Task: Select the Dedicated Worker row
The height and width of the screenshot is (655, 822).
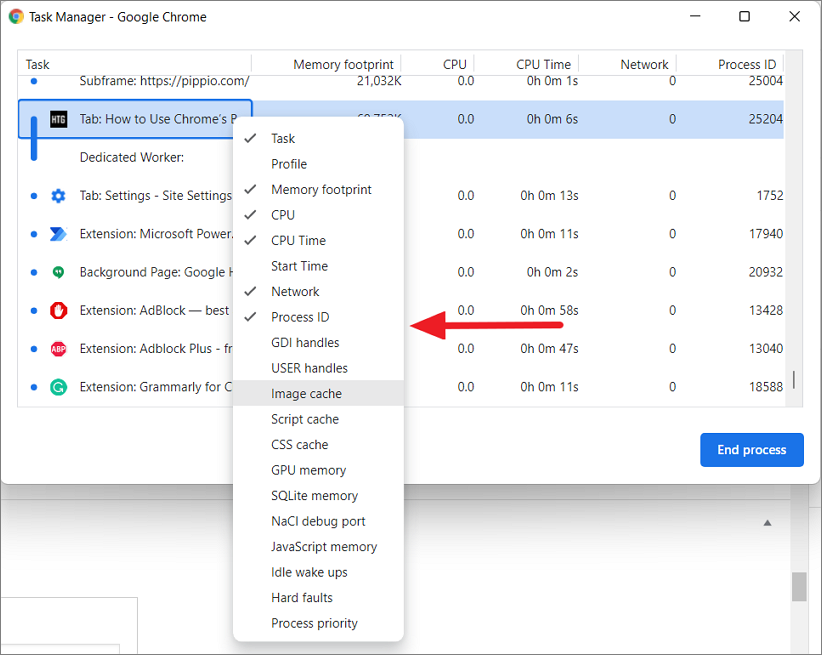Action: 130,158
